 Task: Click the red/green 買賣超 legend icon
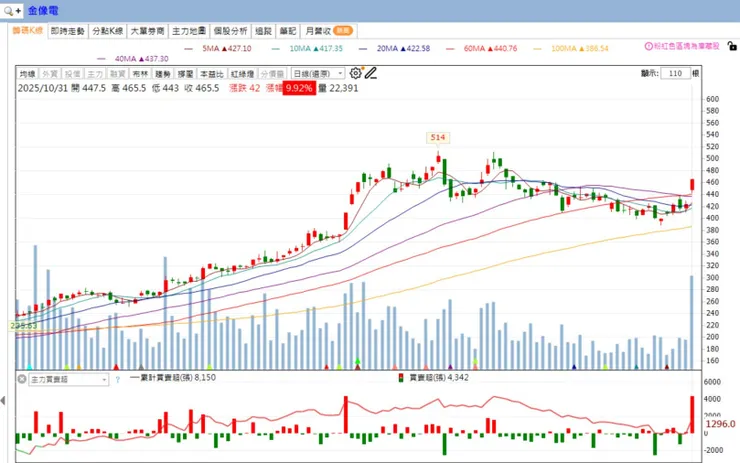click(401, 378)
